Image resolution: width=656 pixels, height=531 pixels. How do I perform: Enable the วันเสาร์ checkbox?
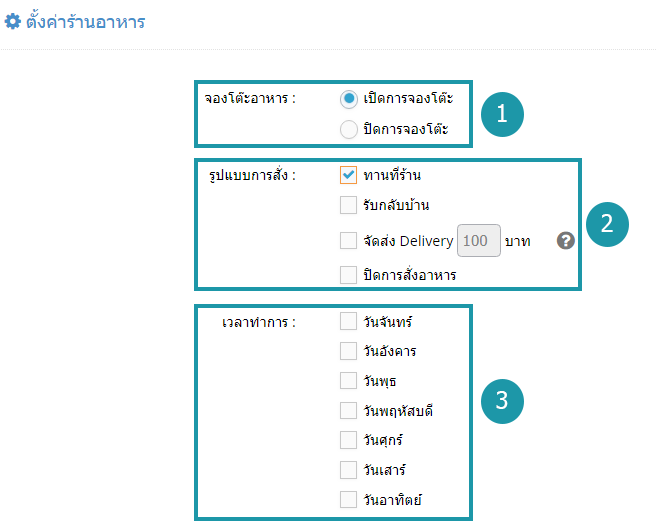pyautogui.click(x=348, y=470)
